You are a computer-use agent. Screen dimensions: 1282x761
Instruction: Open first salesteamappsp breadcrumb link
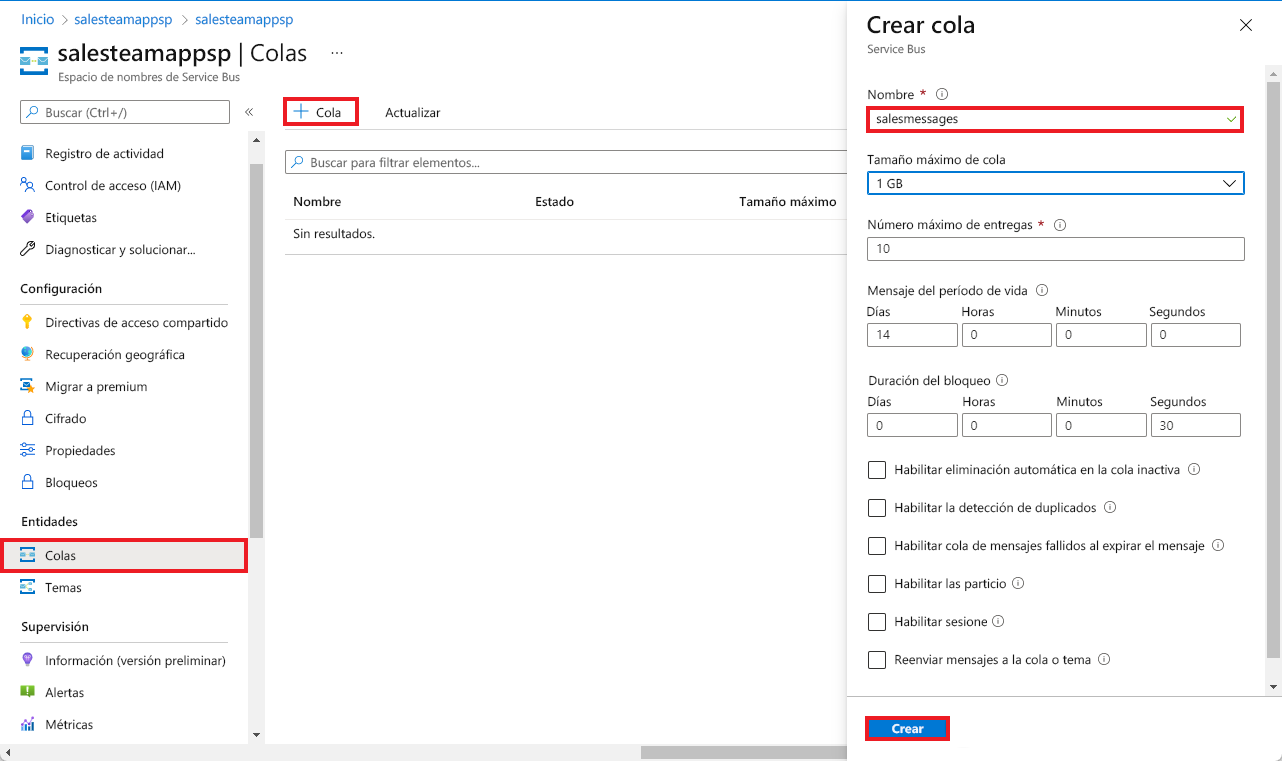(124, 19)
